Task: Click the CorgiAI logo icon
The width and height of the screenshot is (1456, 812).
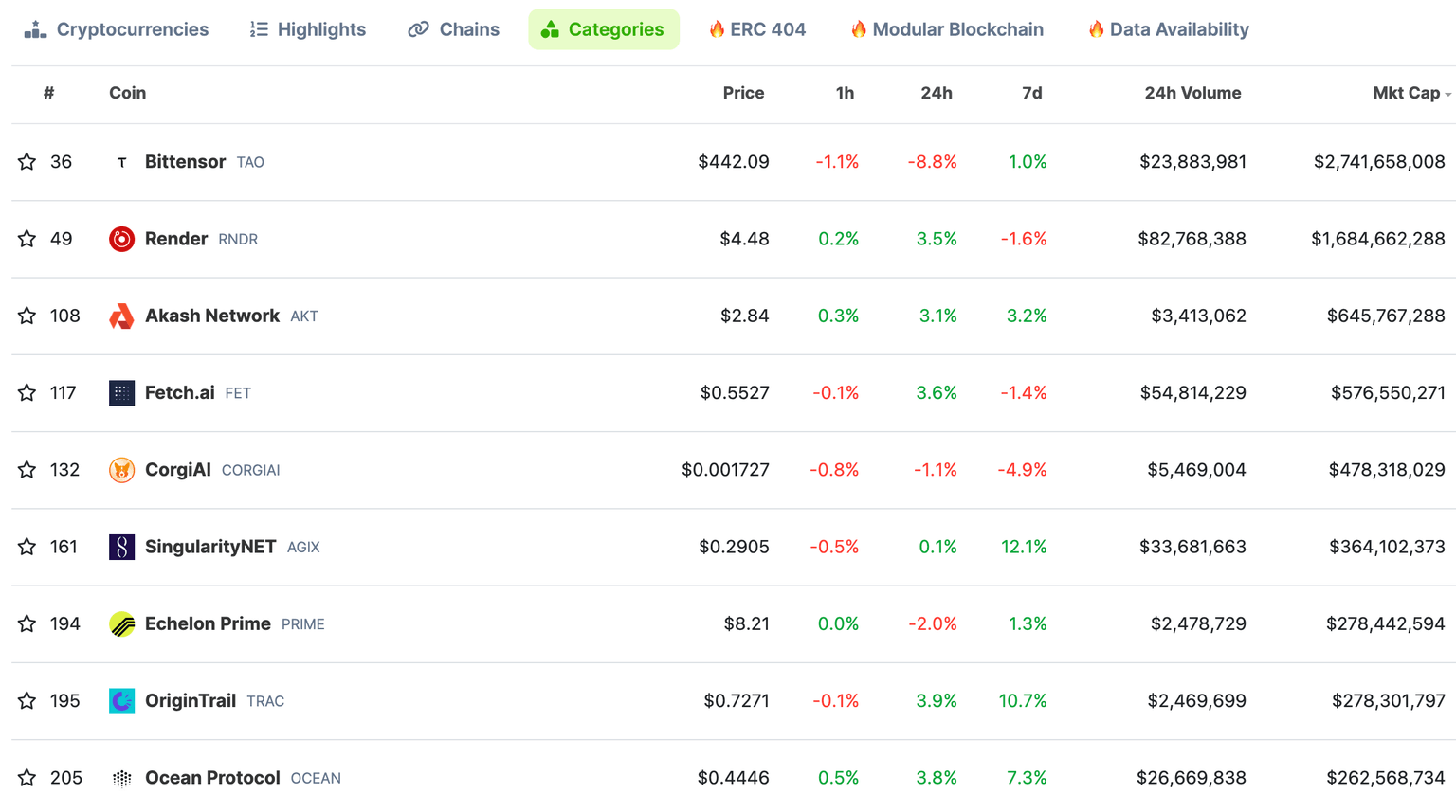Action: tap(121, 470)
